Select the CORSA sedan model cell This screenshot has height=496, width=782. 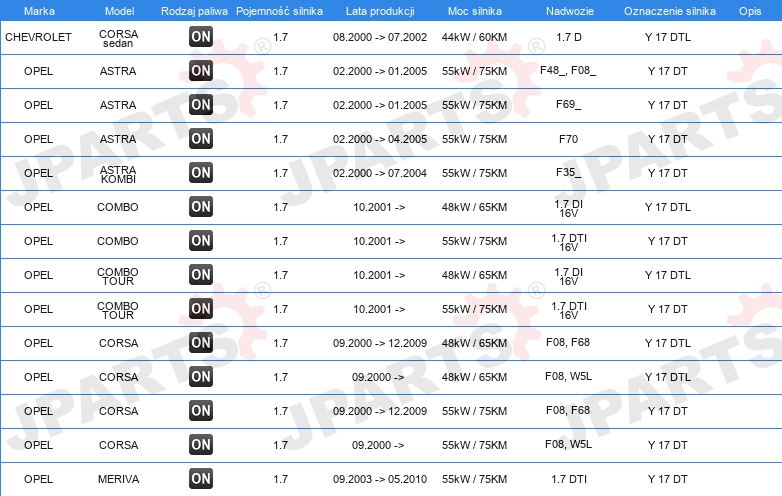118,38
